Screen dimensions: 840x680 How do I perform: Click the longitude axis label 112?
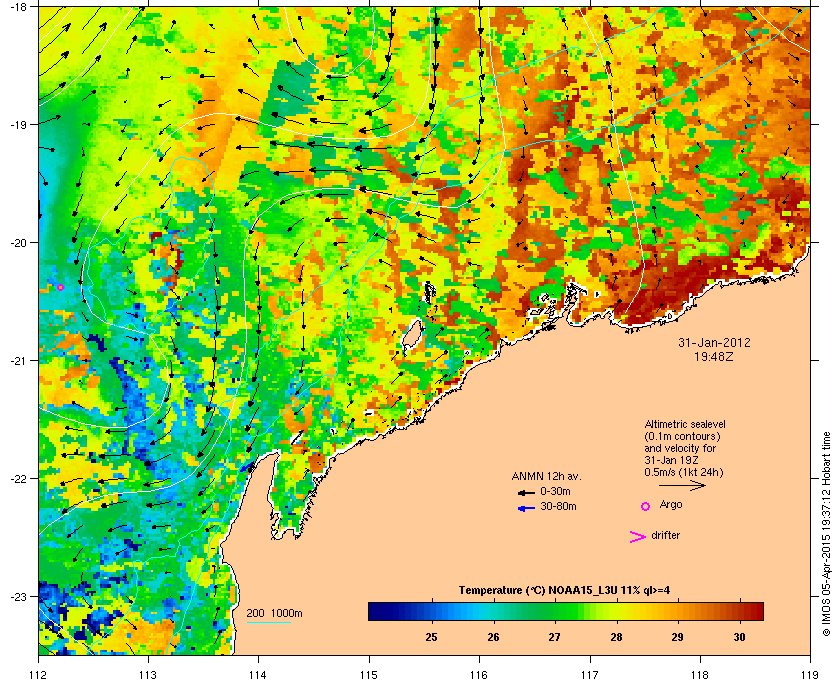[39, 674]
